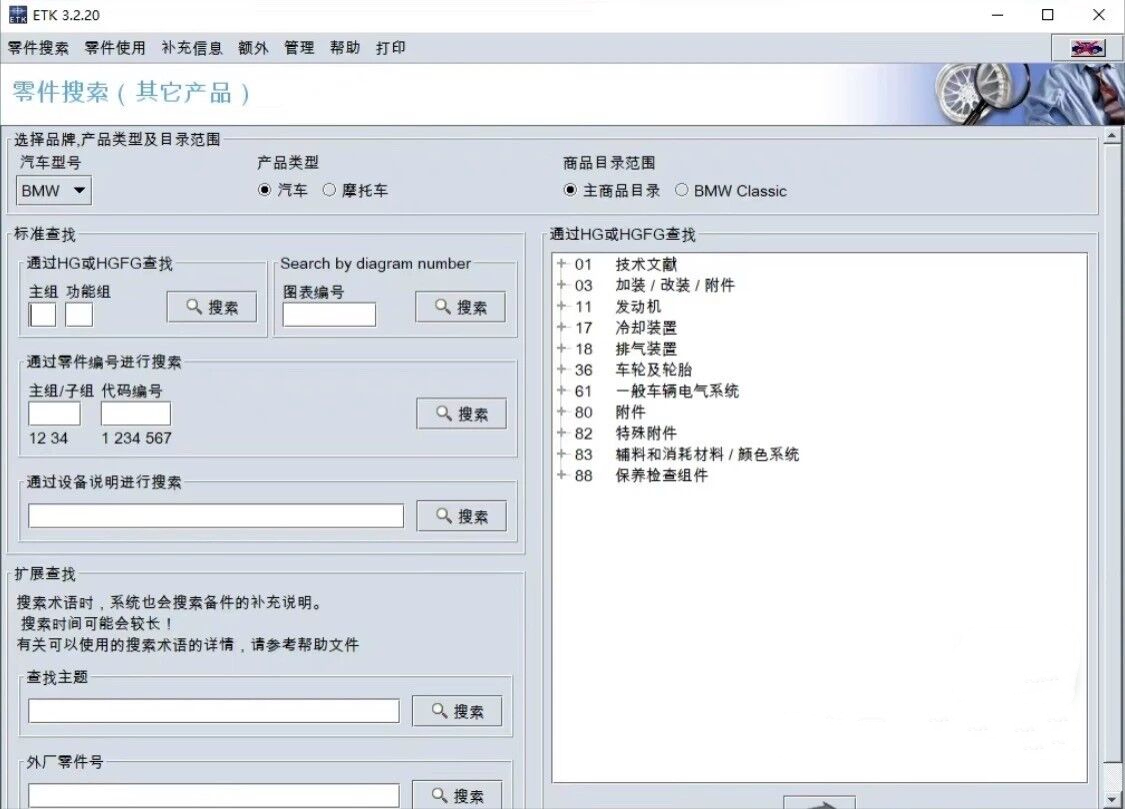Select tree row text 特殊附件
1125x809 pixels.
(x=646, y=432)
